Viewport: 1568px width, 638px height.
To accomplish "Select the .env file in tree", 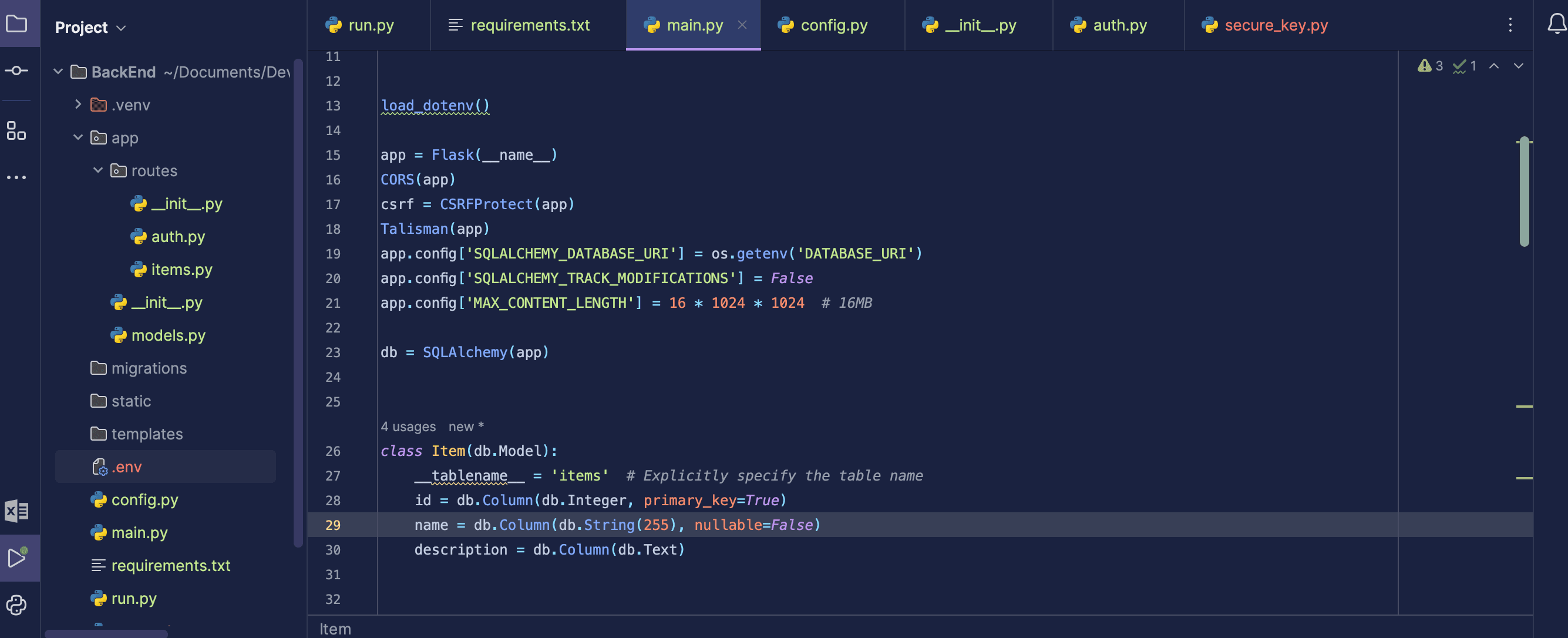I will coord(165,466).
